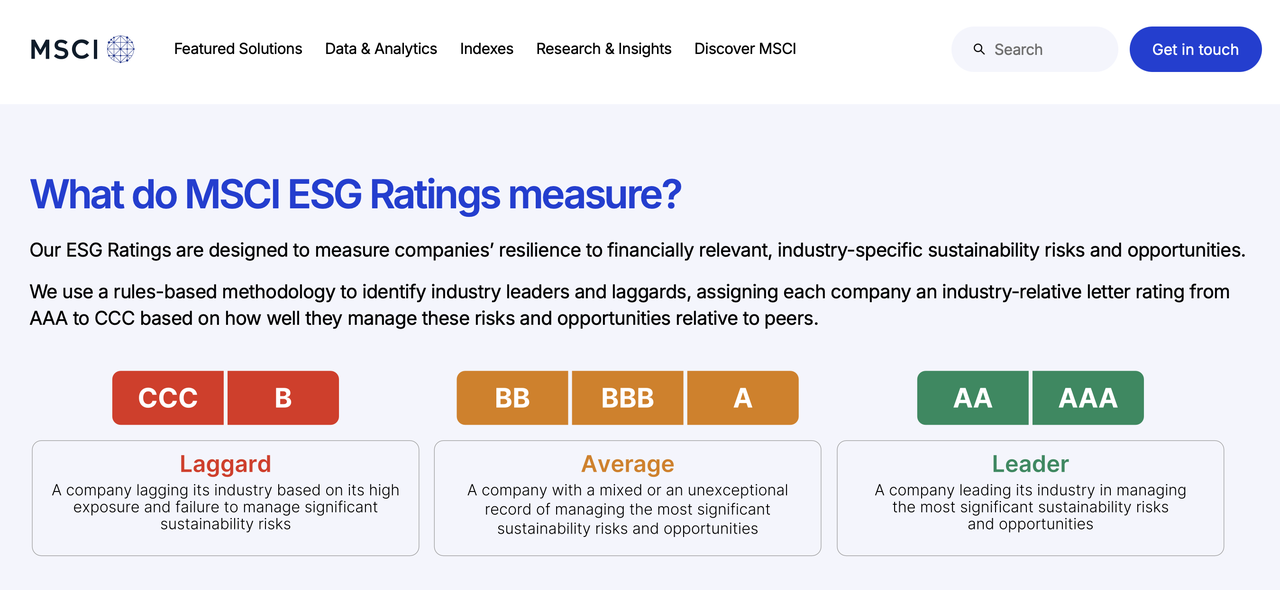
Task: Click the MSCI wordmark text
Action: [64, 49]
